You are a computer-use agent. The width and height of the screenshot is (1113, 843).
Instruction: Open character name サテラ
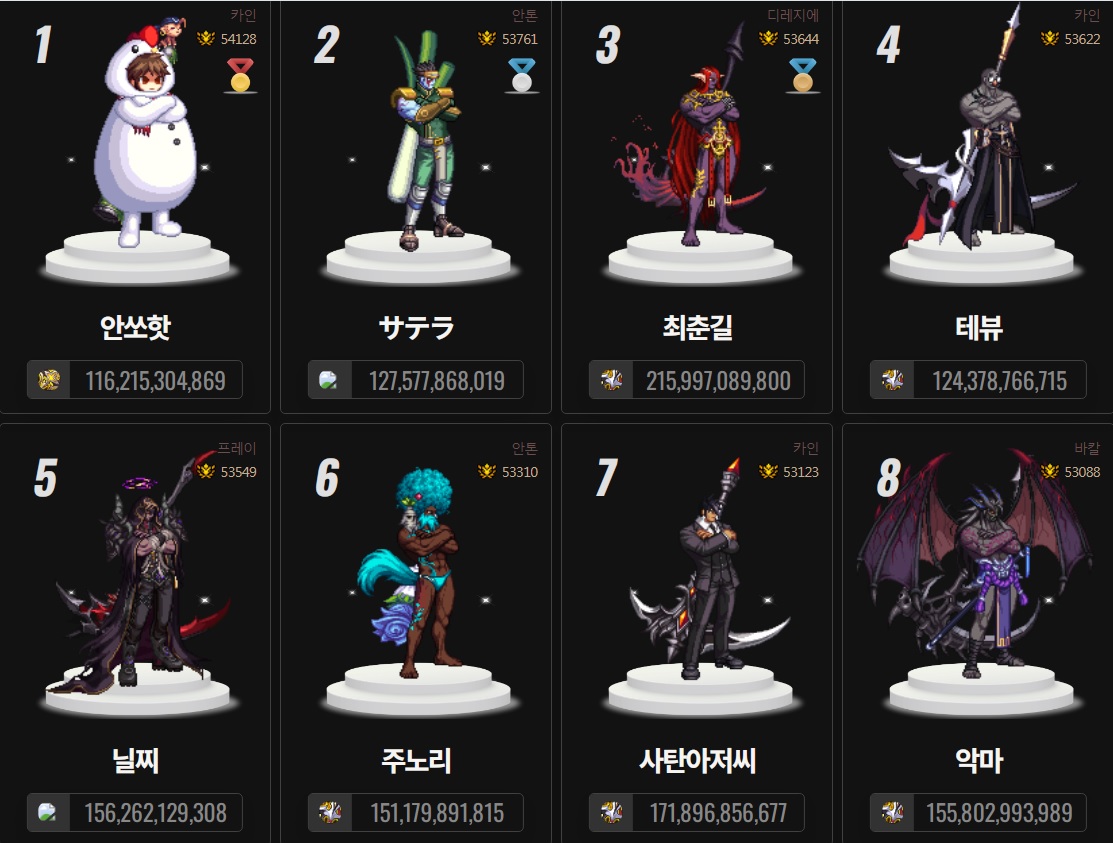click(416, 328)
